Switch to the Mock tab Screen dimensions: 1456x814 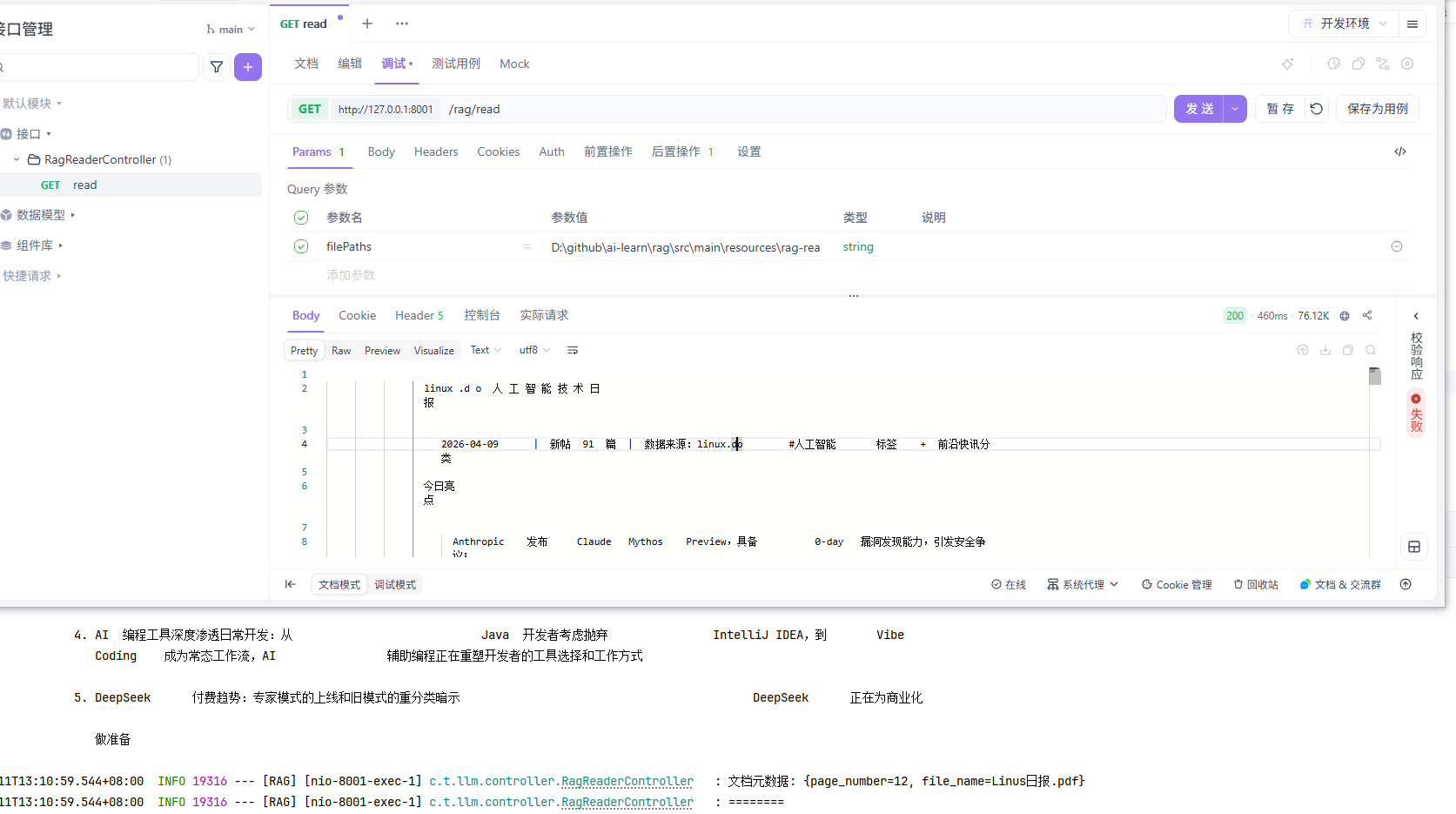tap(514, 64)
